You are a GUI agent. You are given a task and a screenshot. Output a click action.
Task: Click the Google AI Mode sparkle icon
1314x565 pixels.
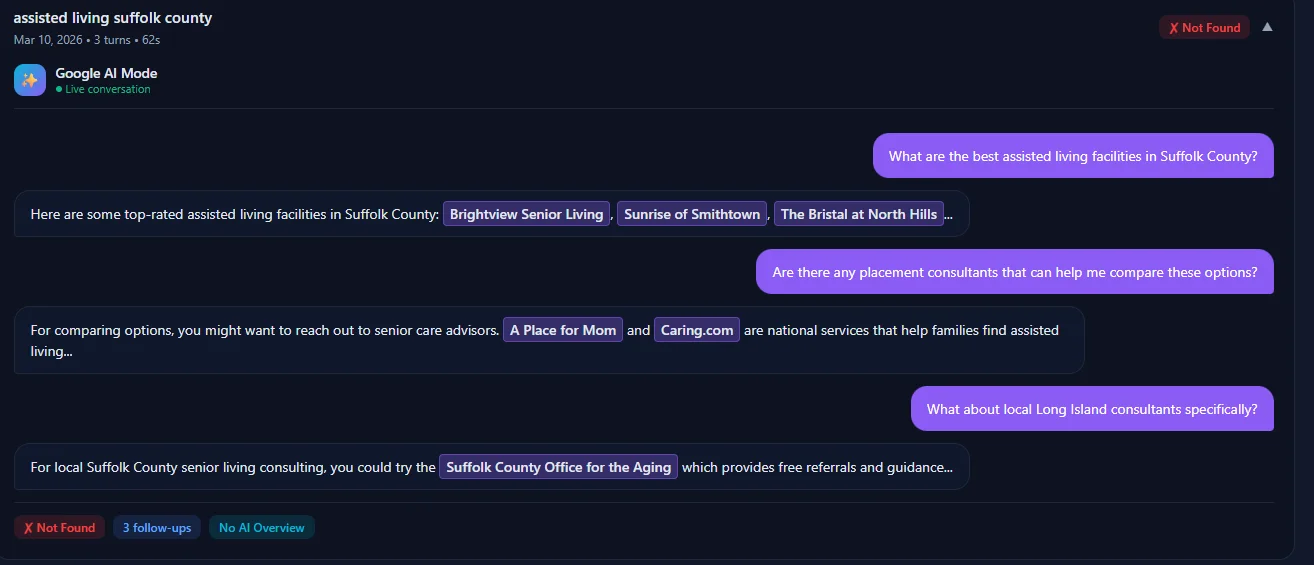[30, 80]
